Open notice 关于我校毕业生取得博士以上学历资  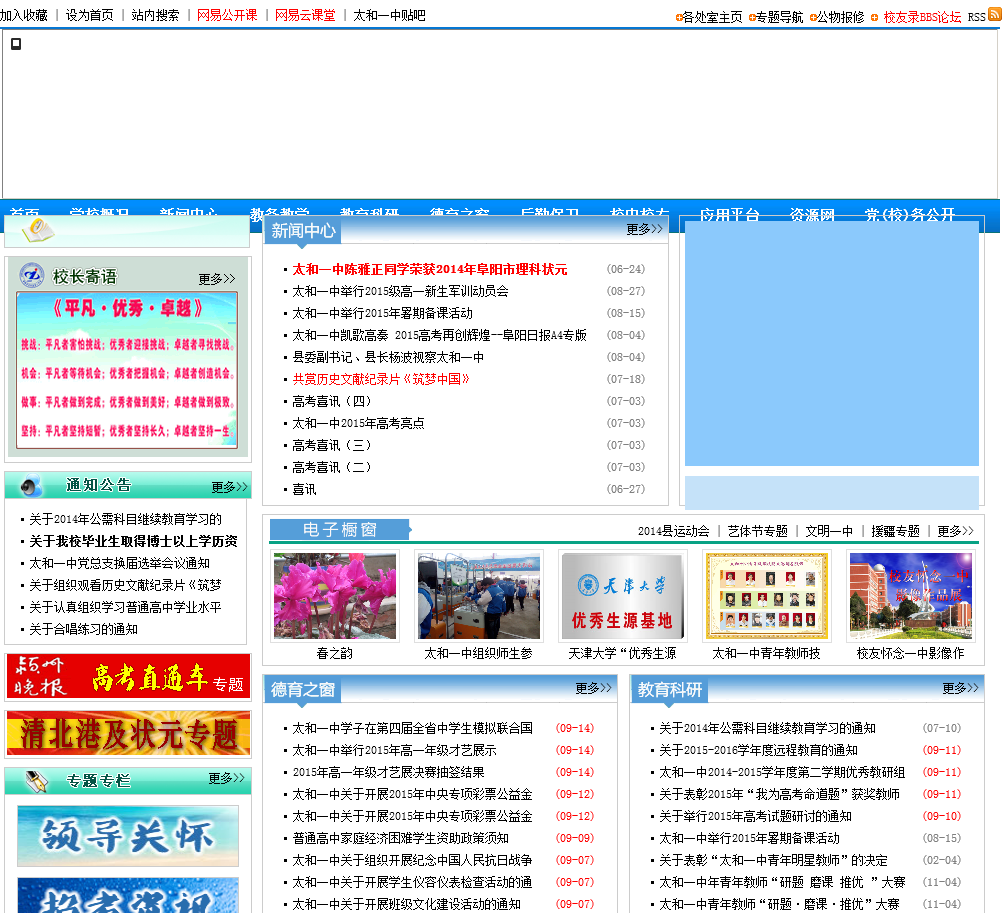pos(133,542)
